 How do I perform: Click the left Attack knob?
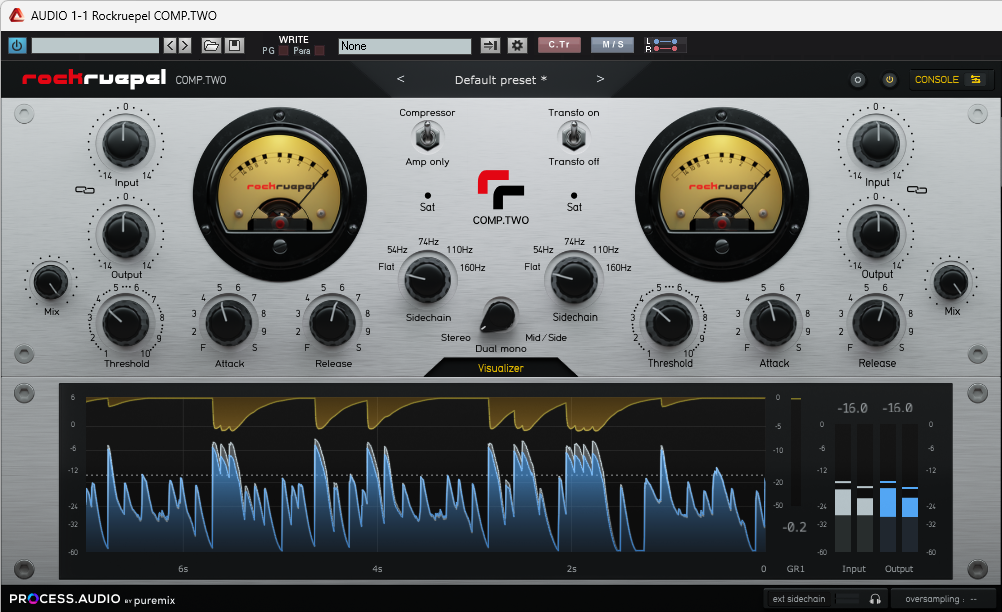pyautogui.click(x=228, y=323)
